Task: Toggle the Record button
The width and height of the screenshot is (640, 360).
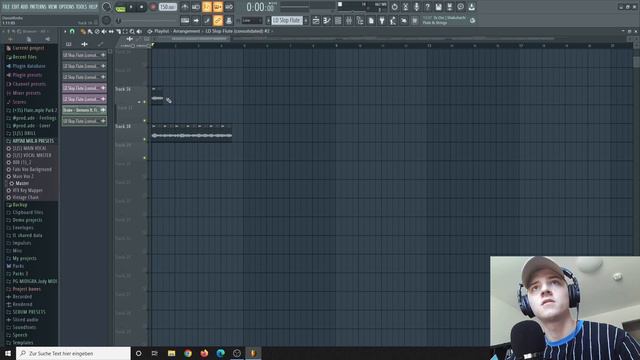Action: pos(153,7)
